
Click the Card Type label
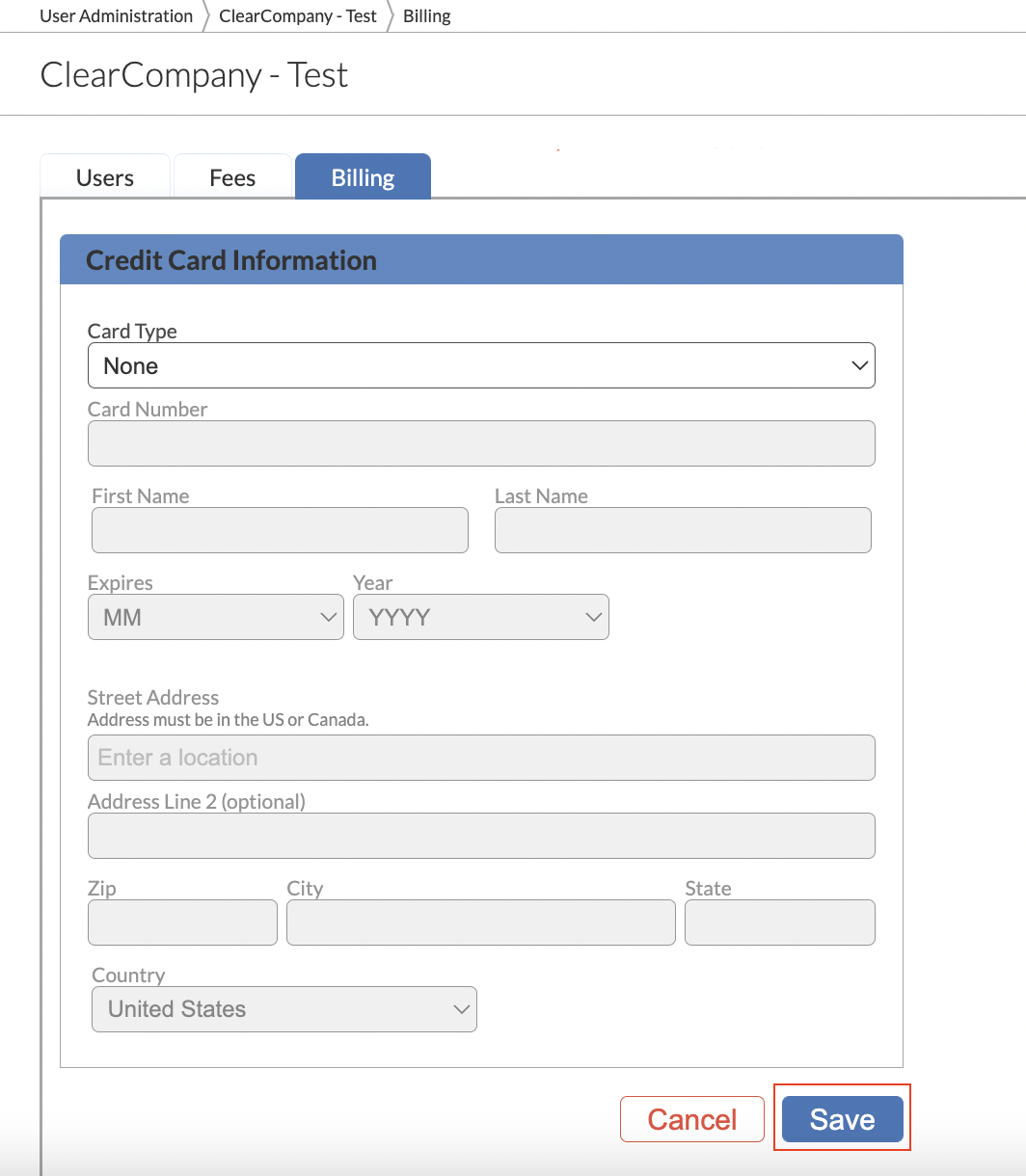132,331
